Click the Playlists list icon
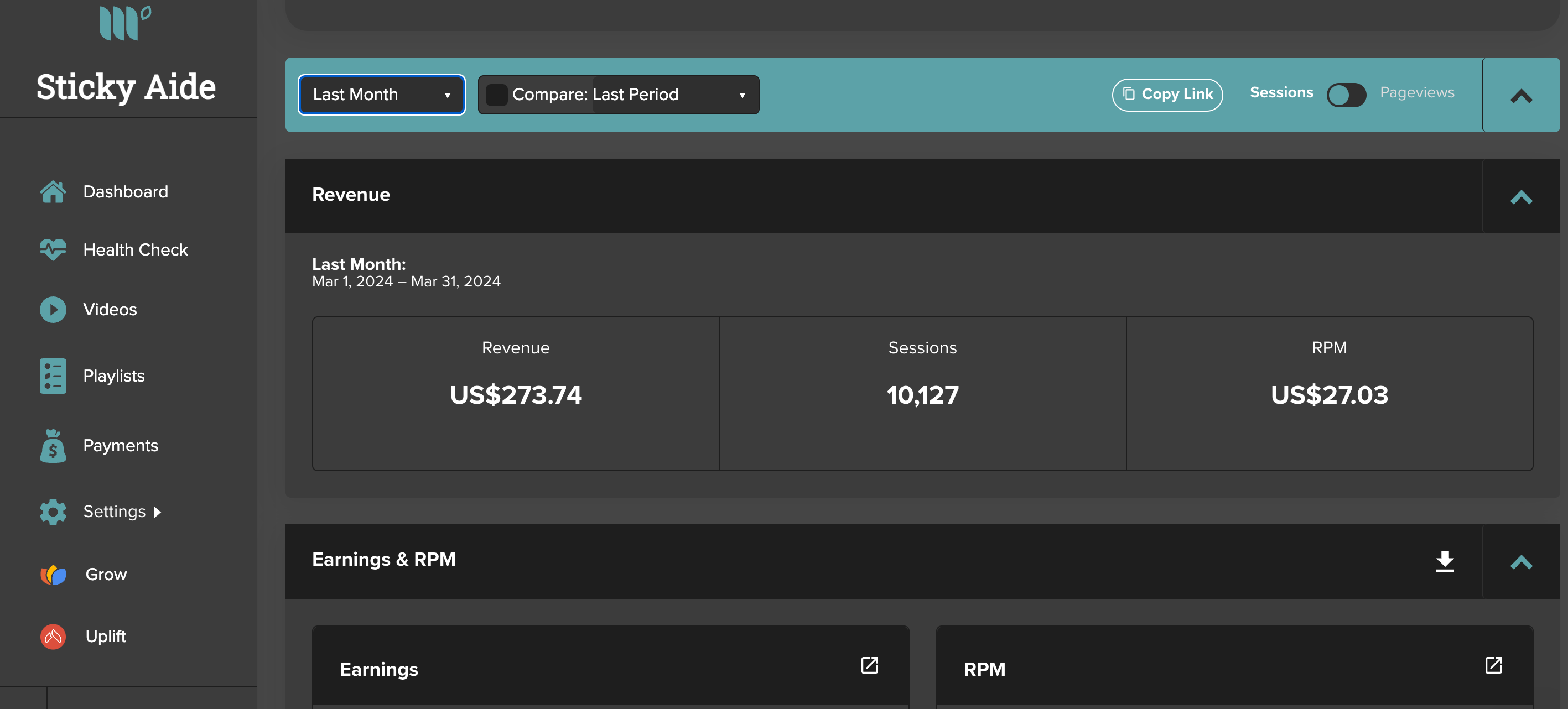Image resolution: width=1568 pixels, height=709 pixels. (x=53, y=376)
